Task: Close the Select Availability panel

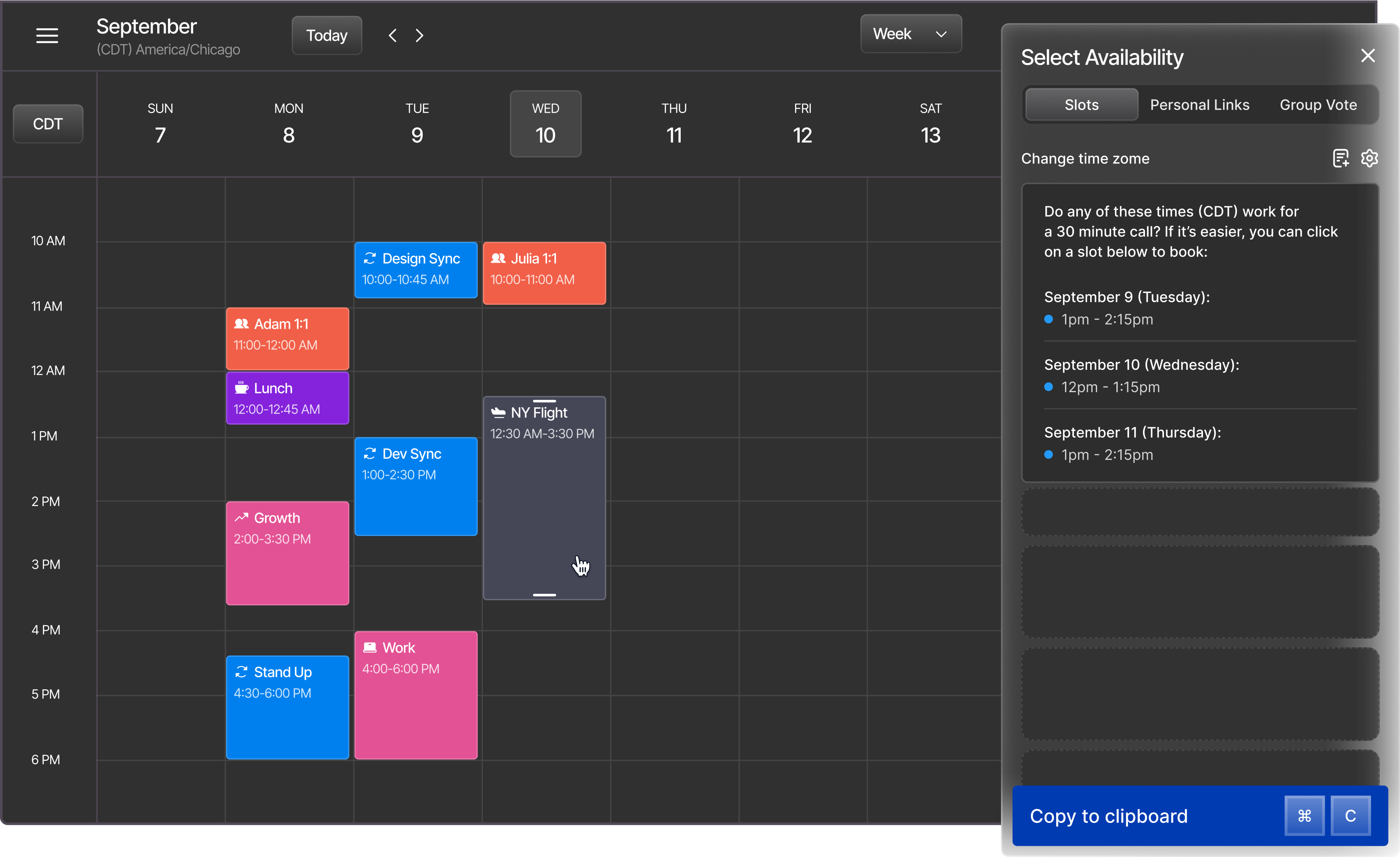Action: pyautogui.click(x=1368, y=56)
